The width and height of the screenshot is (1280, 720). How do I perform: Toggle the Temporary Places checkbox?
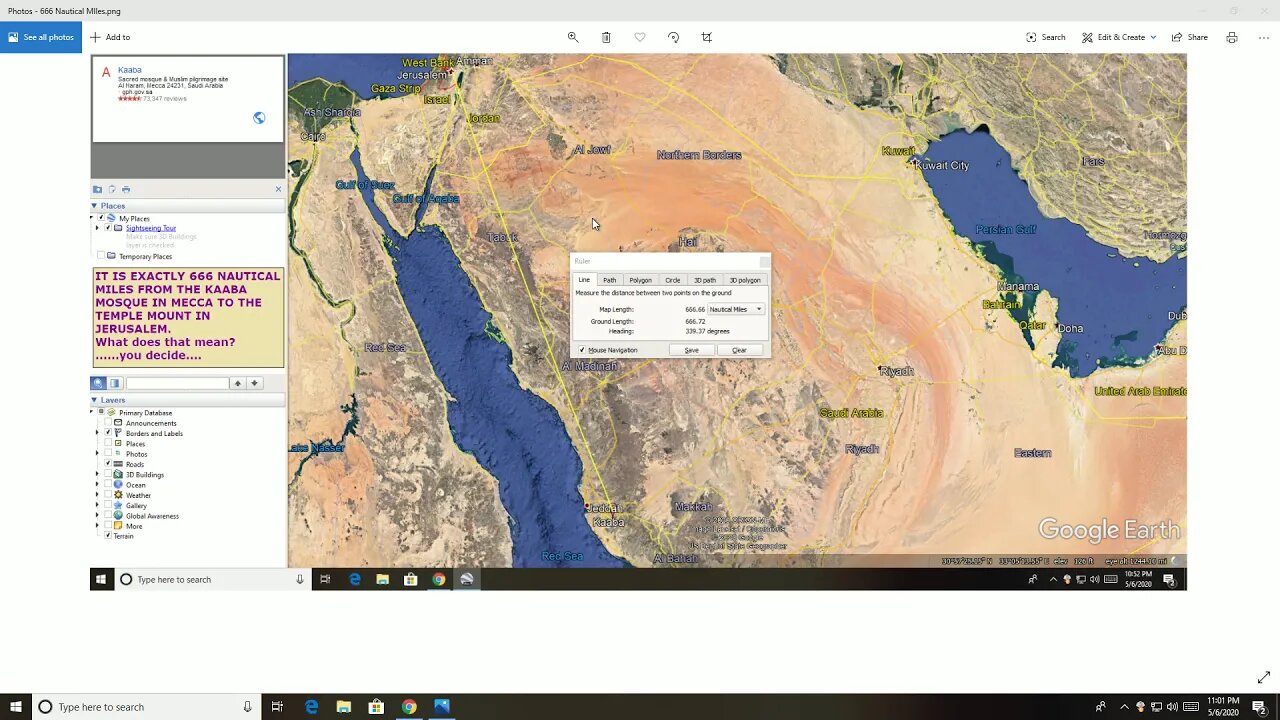[x=101, y=256]
